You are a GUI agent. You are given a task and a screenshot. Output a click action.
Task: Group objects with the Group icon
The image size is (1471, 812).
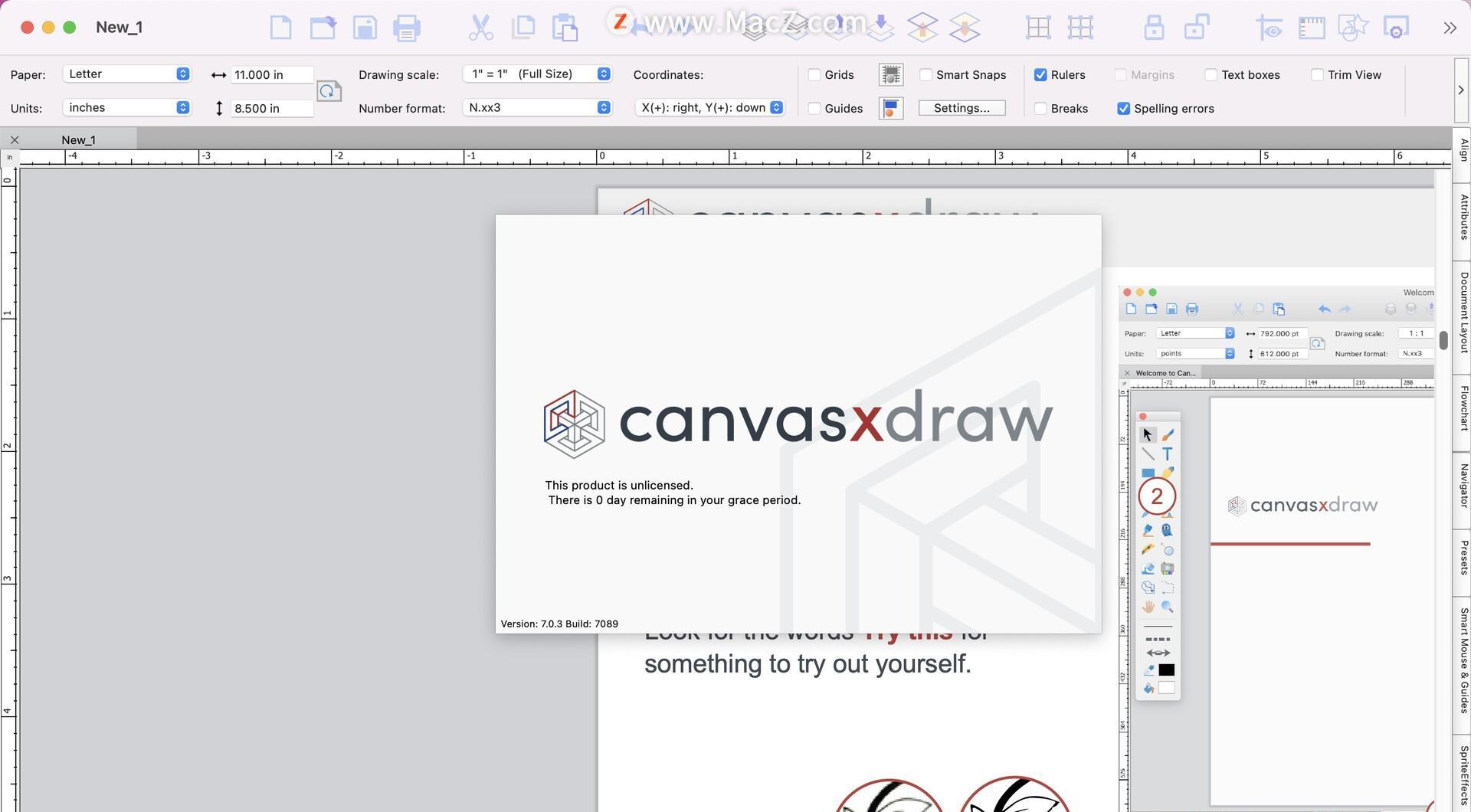(x=1038, y=28)
